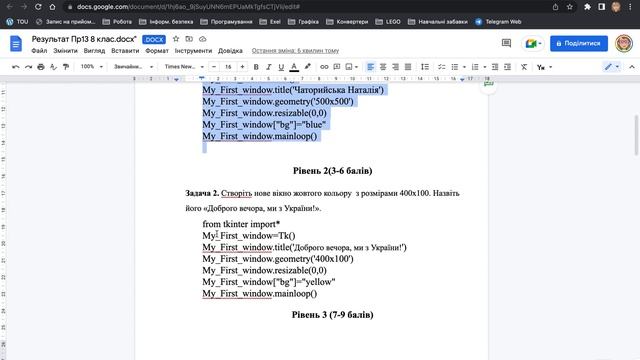640x360 pixels.
Task: Click the Поділитися share button
Action: (x=579, y=43)
